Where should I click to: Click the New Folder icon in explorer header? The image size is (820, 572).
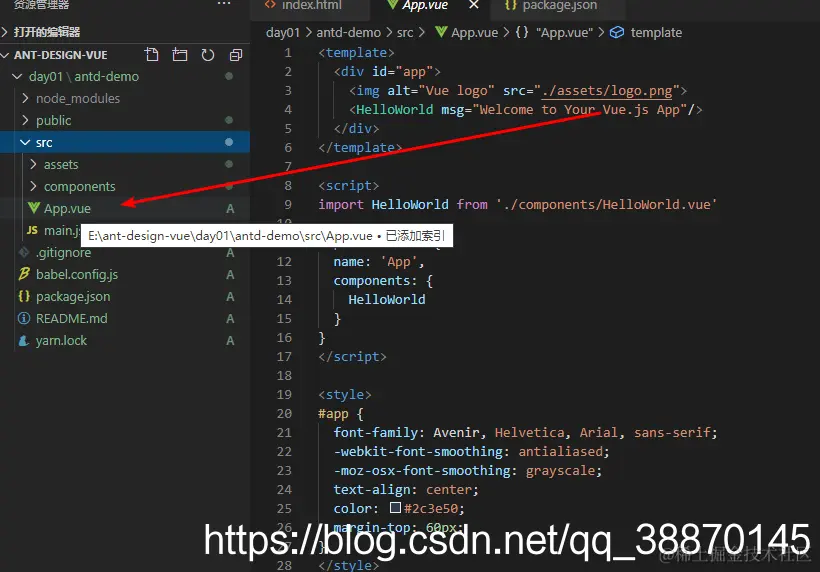tap(180, 54)
